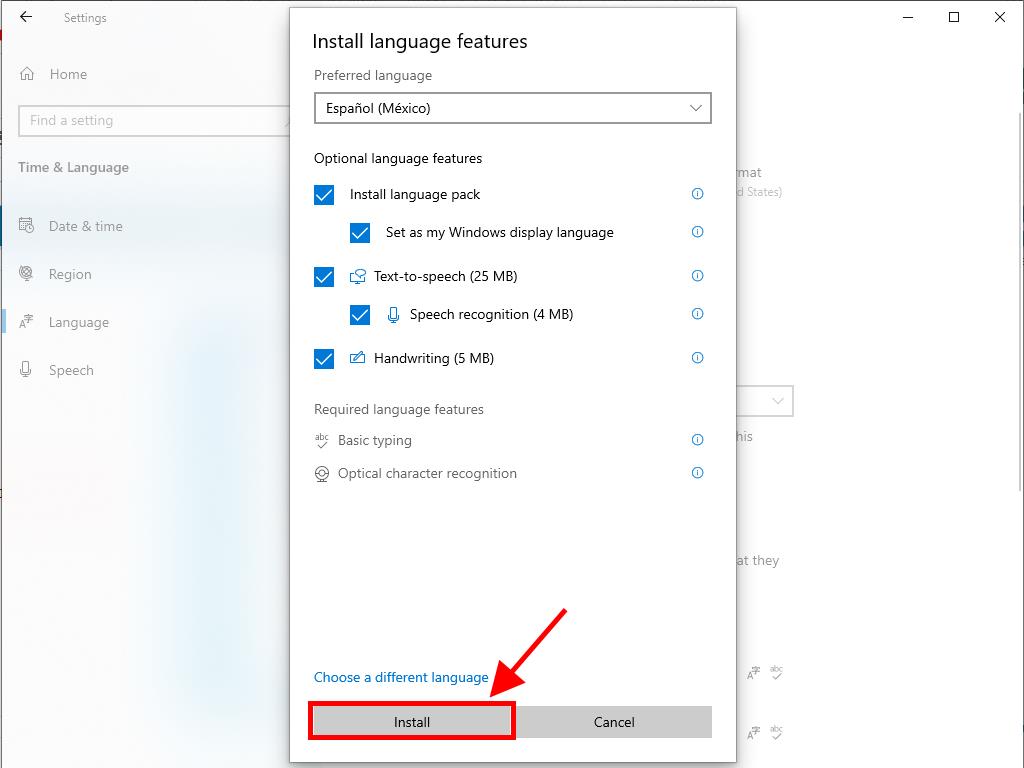Screen dimensions: 1024x768
Task: Toggle Set as my Windows display language
Action: pos(360,233)
